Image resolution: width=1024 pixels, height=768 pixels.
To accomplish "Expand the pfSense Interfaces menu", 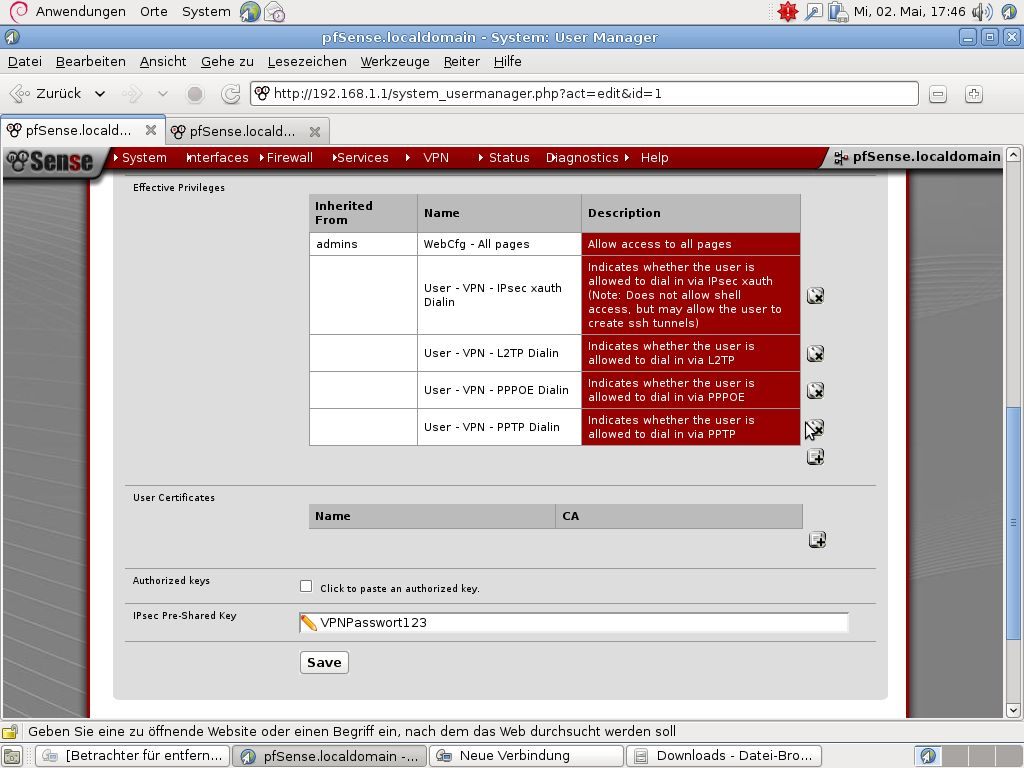I will point(217,157).
